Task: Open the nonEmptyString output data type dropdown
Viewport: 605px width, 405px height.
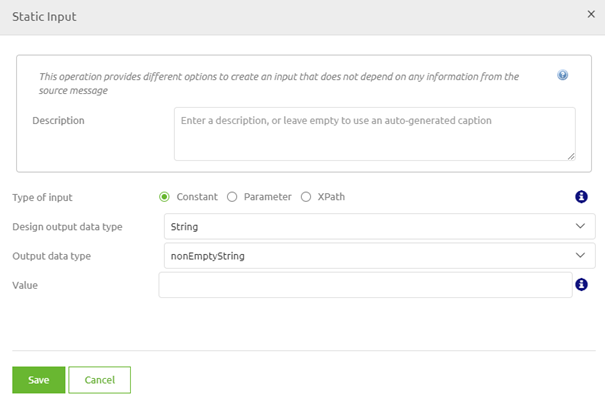Action: [x=379, y=256]
